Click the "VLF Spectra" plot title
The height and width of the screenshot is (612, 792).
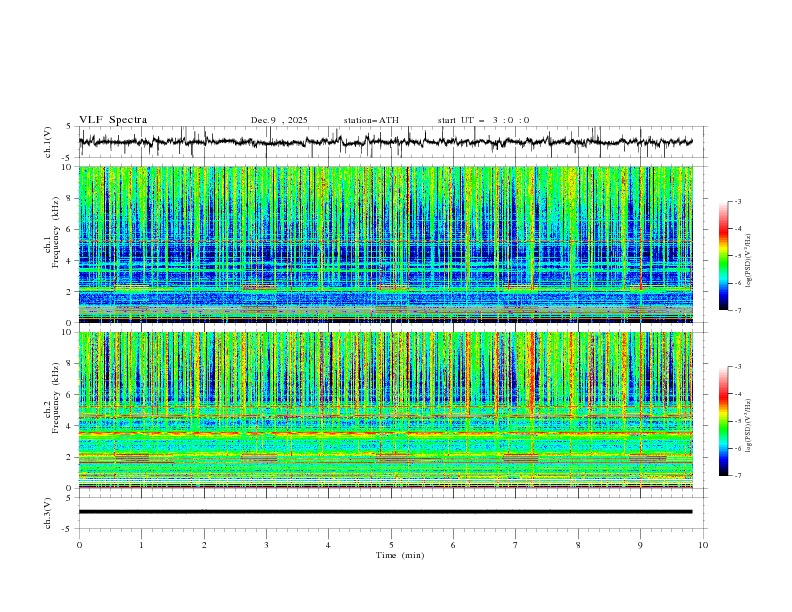pos(113,120)
